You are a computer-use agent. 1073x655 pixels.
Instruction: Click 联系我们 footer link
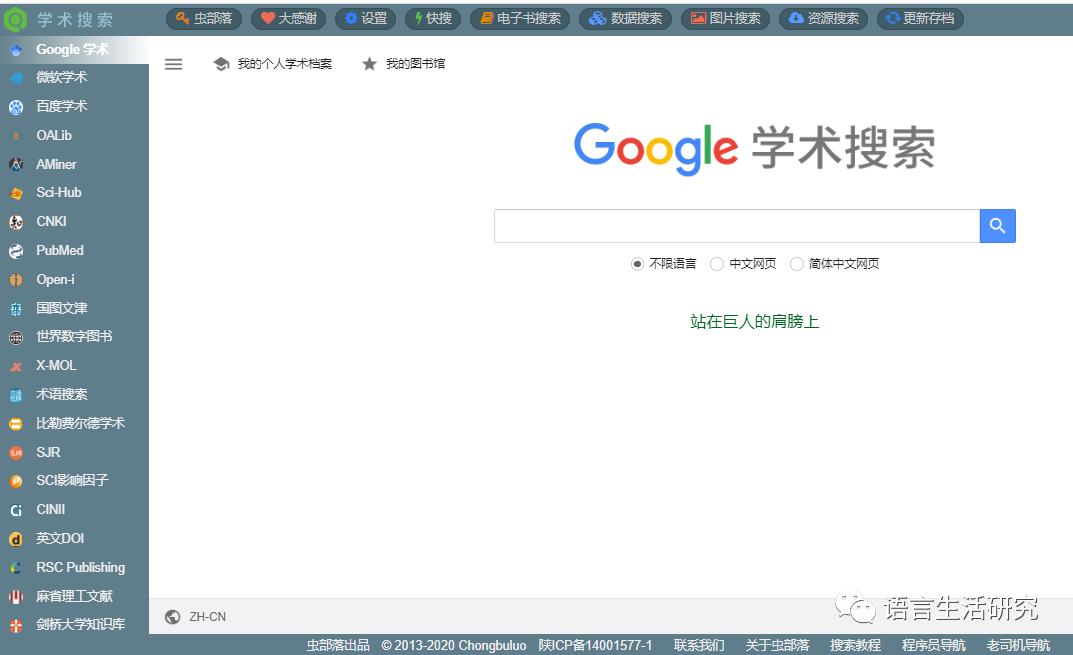click(x=699, y=645)
